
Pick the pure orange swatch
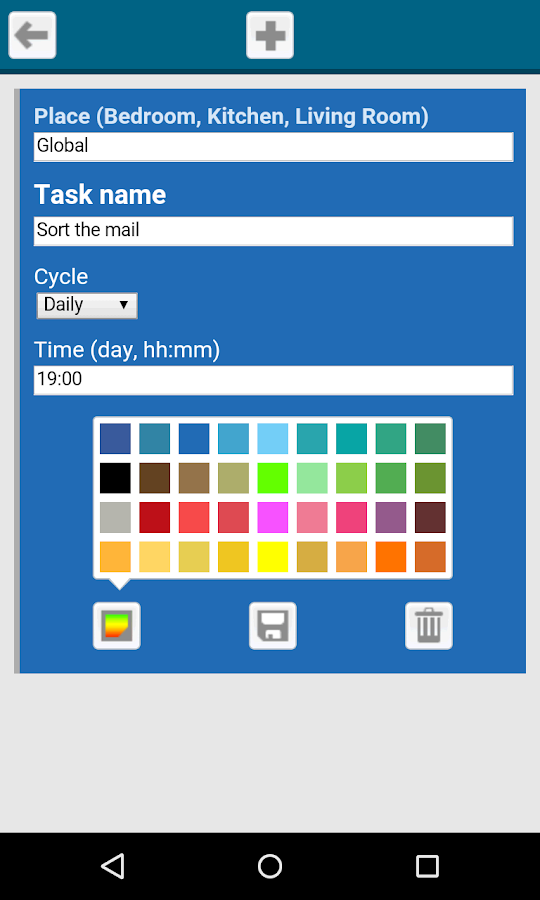coord(391,557)
